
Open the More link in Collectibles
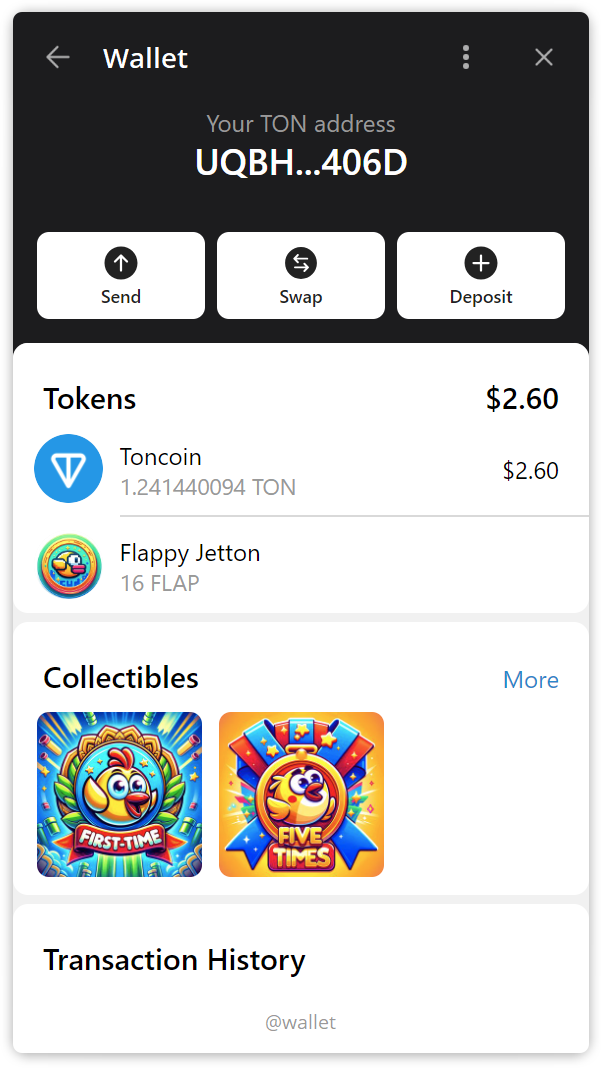tap(531, 679)
